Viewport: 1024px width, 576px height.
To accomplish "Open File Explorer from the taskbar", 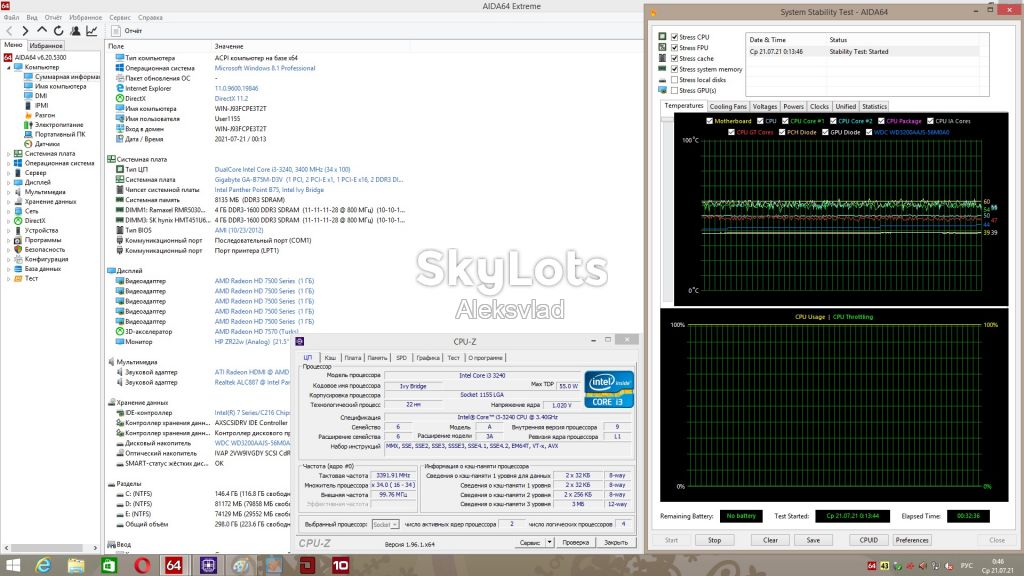I will click(x=76, y=566).
